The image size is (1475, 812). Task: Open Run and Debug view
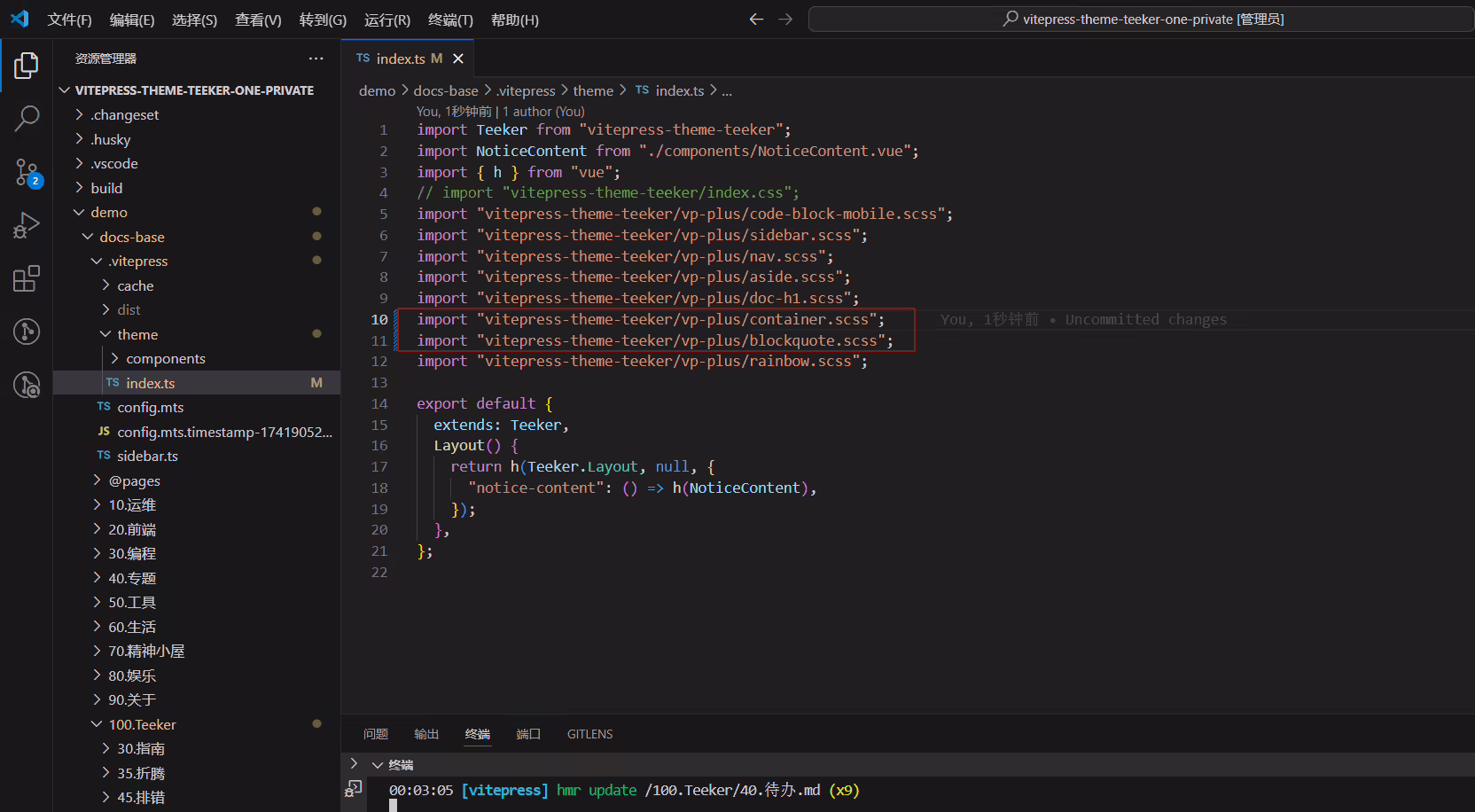tap(27, 225)
